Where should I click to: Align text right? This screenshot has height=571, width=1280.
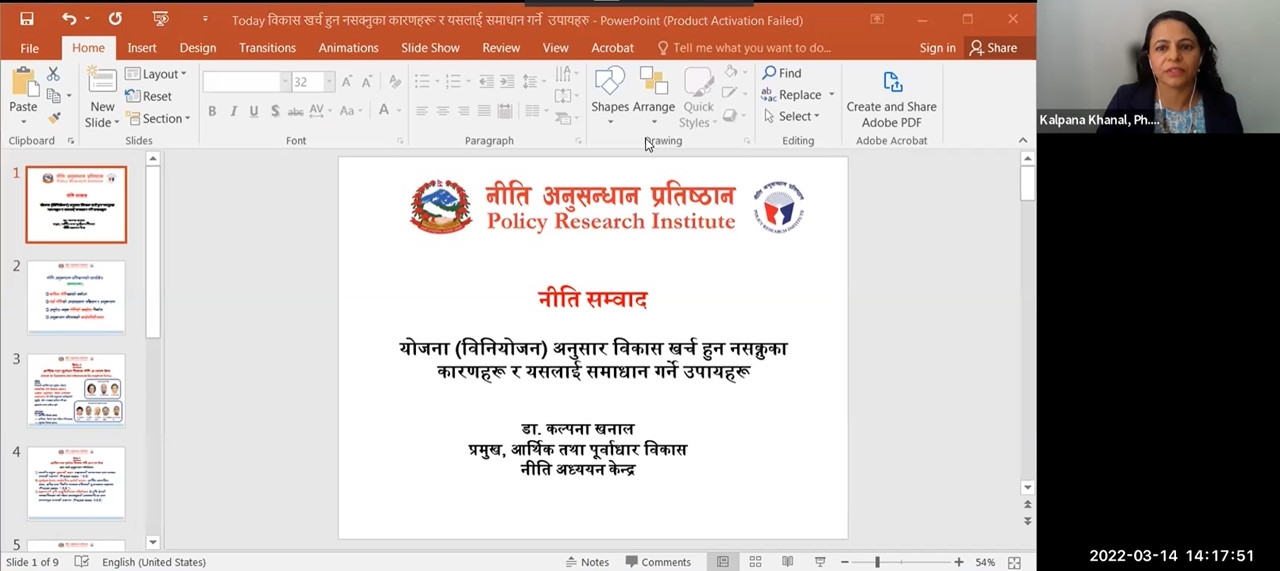[x=464, y=111]
